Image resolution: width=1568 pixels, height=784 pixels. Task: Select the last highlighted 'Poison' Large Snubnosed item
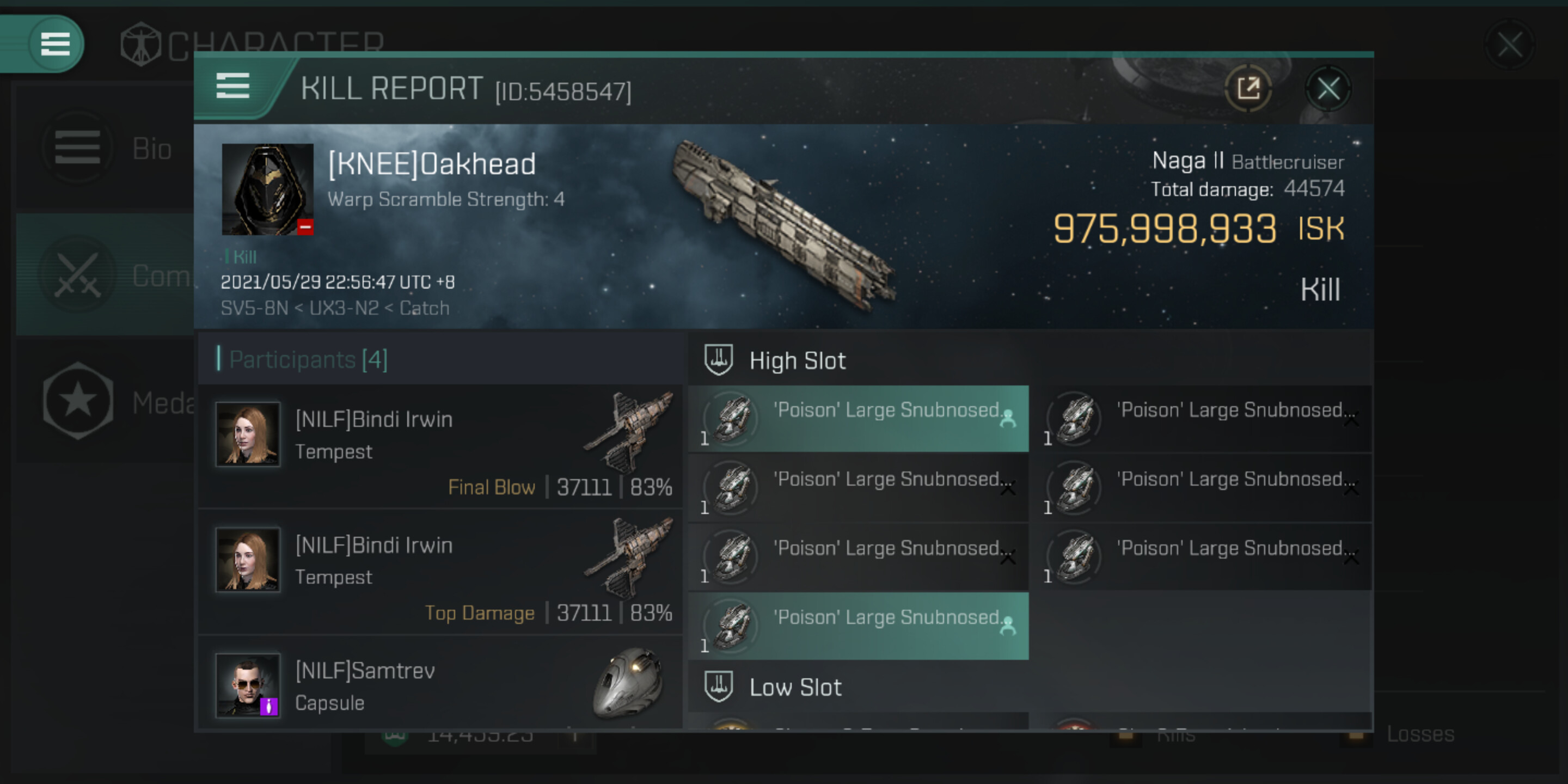click(858, 626)
